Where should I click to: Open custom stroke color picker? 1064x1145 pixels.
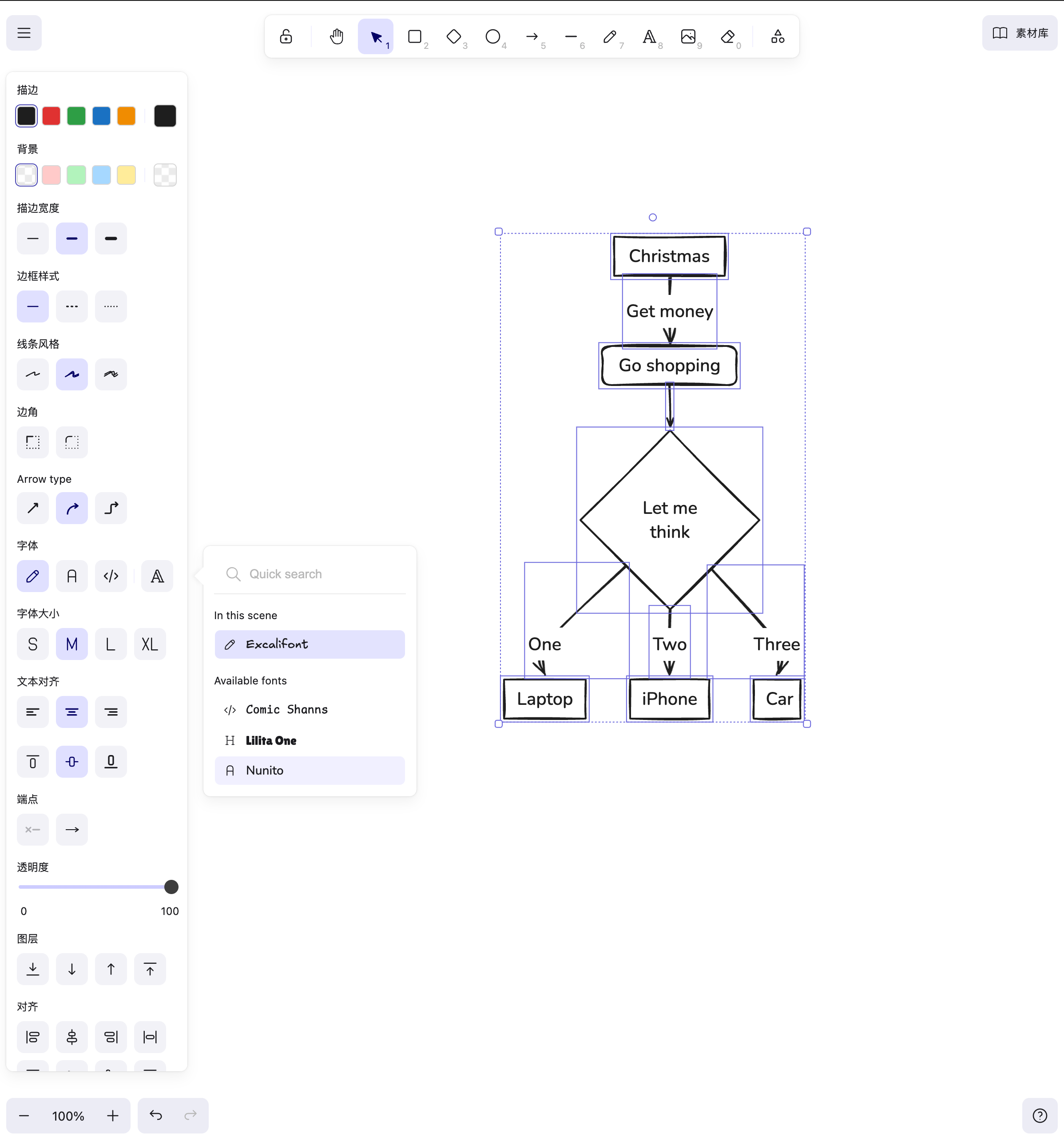pyautogui.click(x=165, y=116)
